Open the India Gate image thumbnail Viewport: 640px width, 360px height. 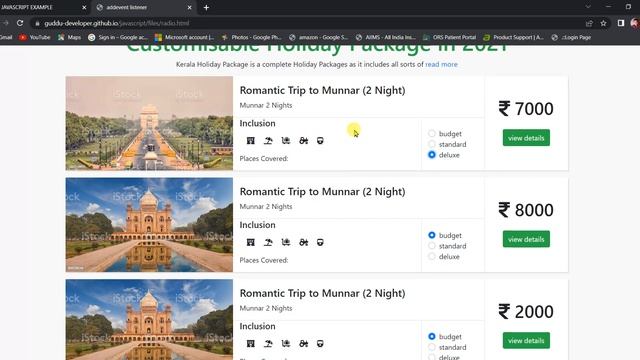[x=149, y=123]
